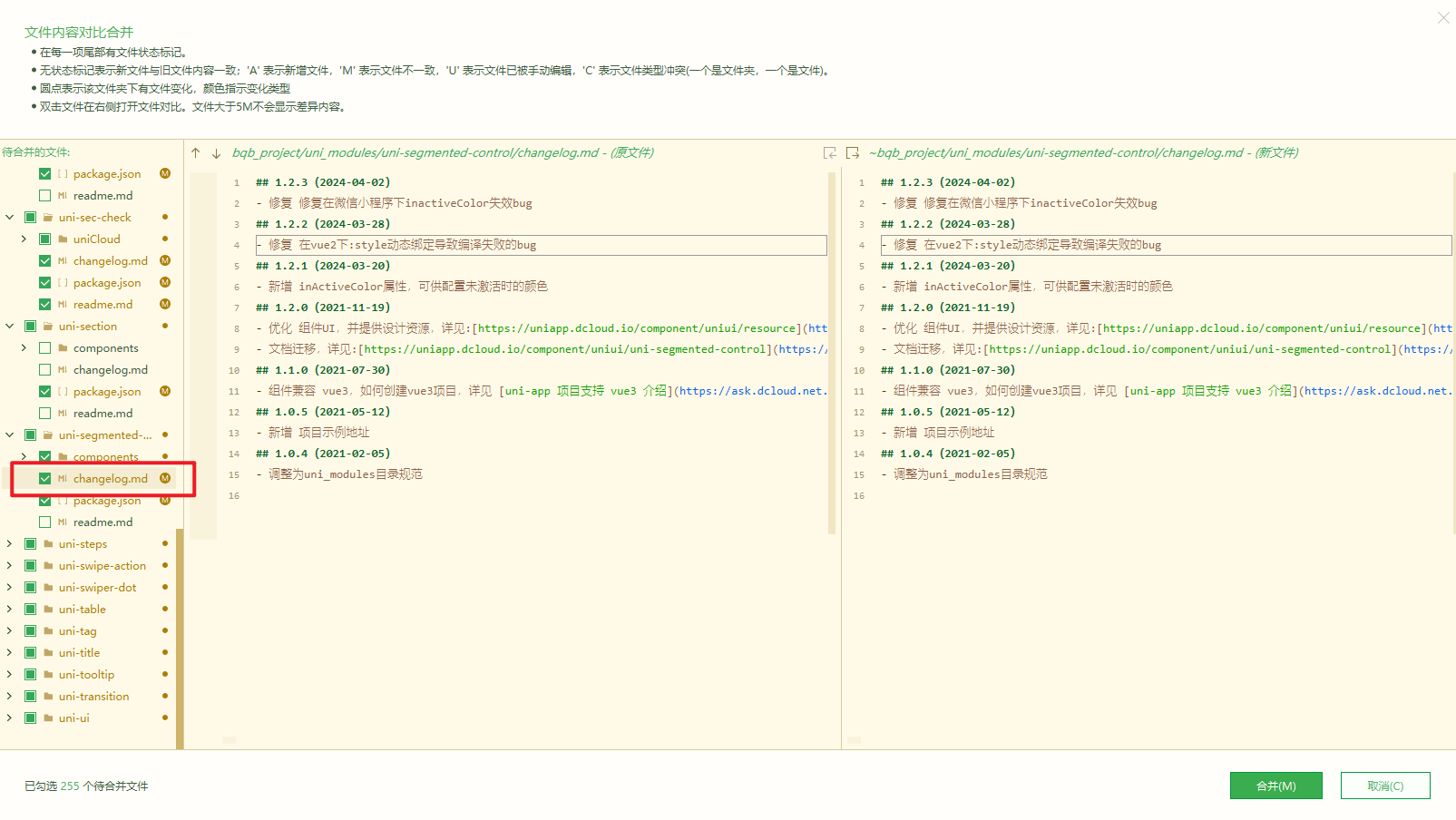This screenshot has width=1456, height=820.
Task: Close the merge dialog with the X icon
Action: (1442, 18)
